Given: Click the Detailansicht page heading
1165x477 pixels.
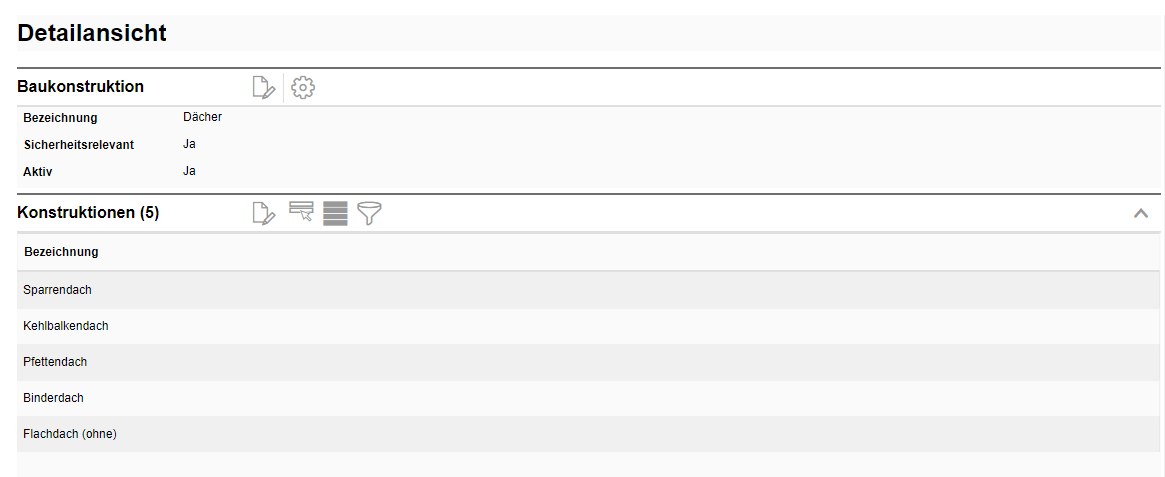Looking at the screenshot, I should 92,33.
